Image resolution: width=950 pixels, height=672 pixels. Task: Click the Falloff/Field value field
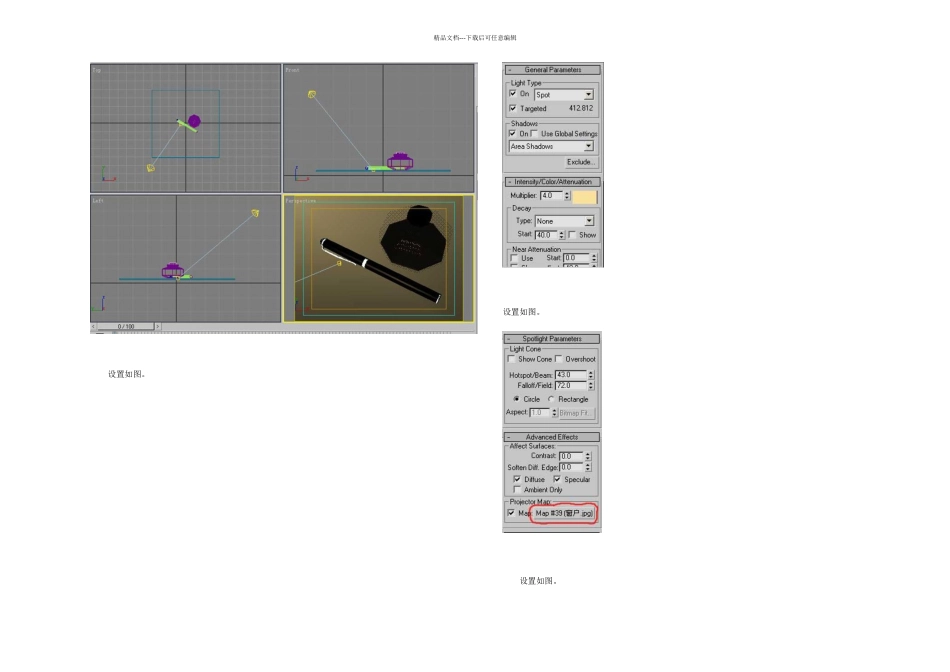(x=571, y=385)
